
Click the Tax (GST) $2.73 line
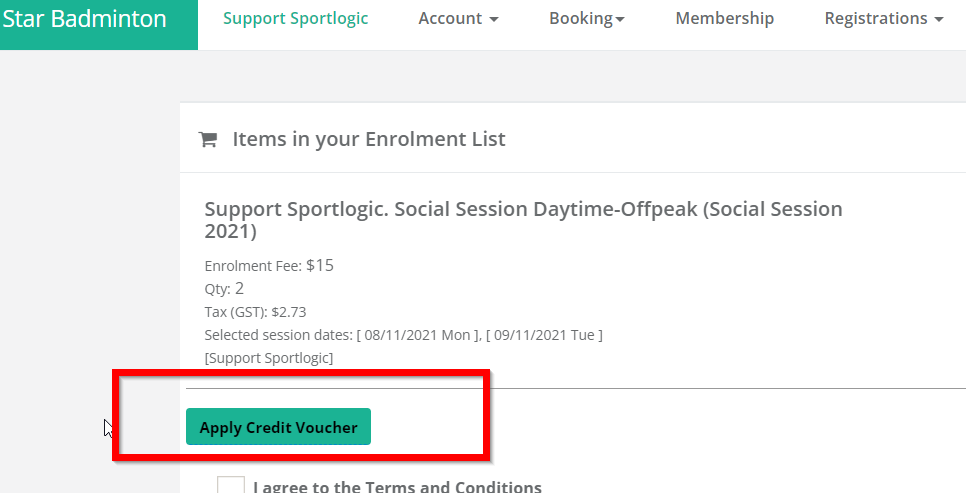click(256, 312)
